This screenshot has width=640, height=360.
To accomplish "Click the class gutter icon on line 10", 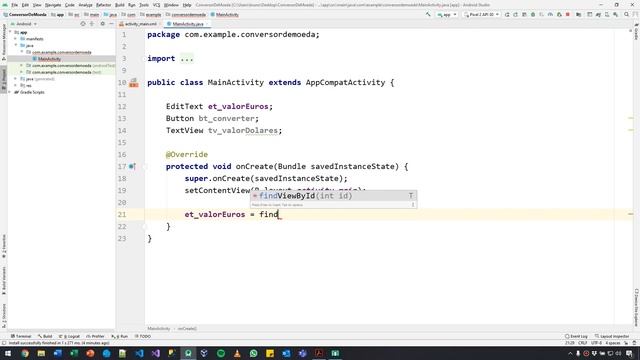I will (133, 83).
